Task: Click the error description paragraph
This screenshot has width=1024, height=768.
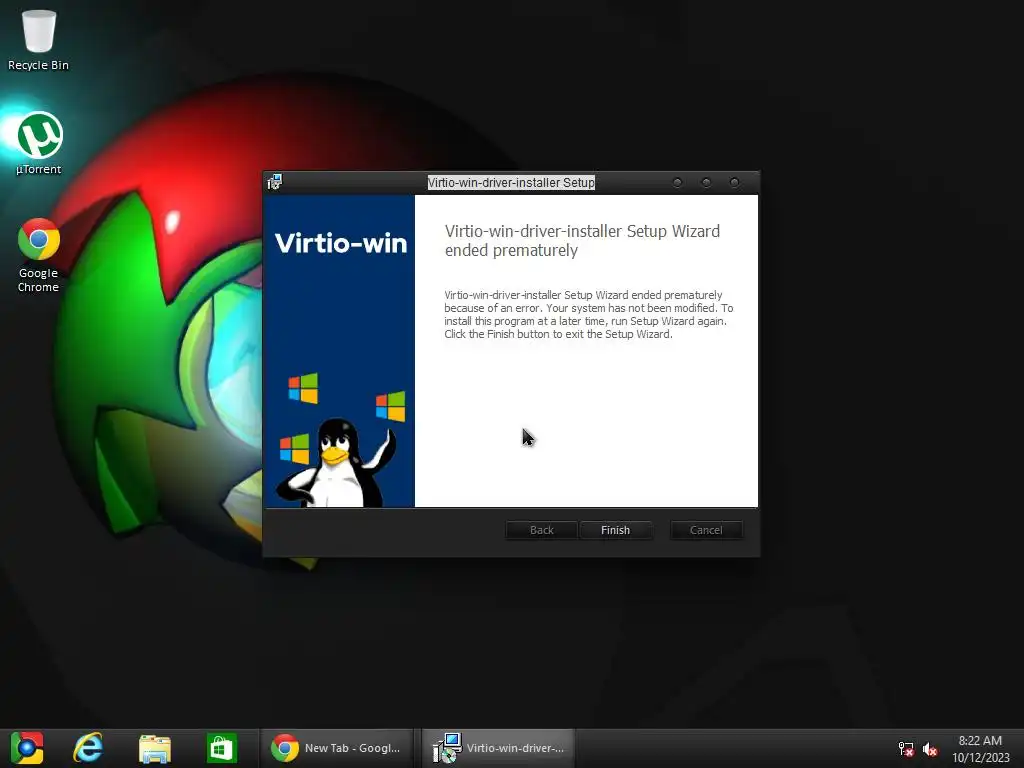Action: coord(588,315)
